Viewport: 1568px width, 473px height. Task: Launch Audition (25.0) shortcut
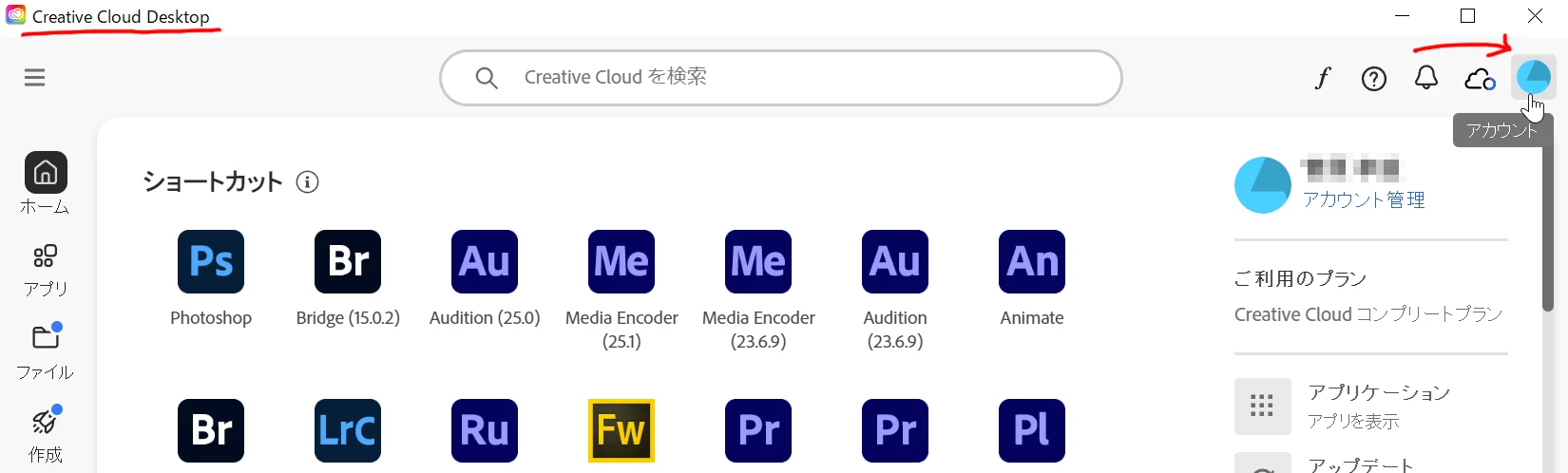click(485, 261)
